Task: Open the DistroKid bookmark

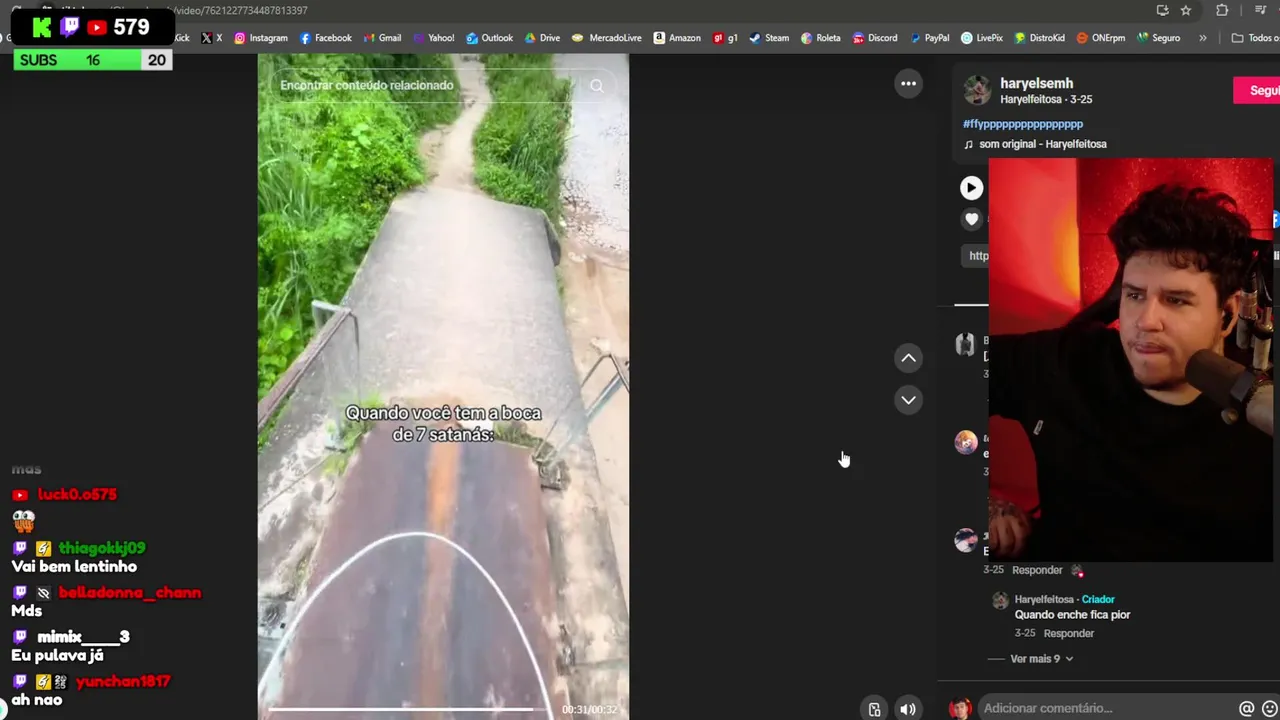Action: [x=1039, y=38]
